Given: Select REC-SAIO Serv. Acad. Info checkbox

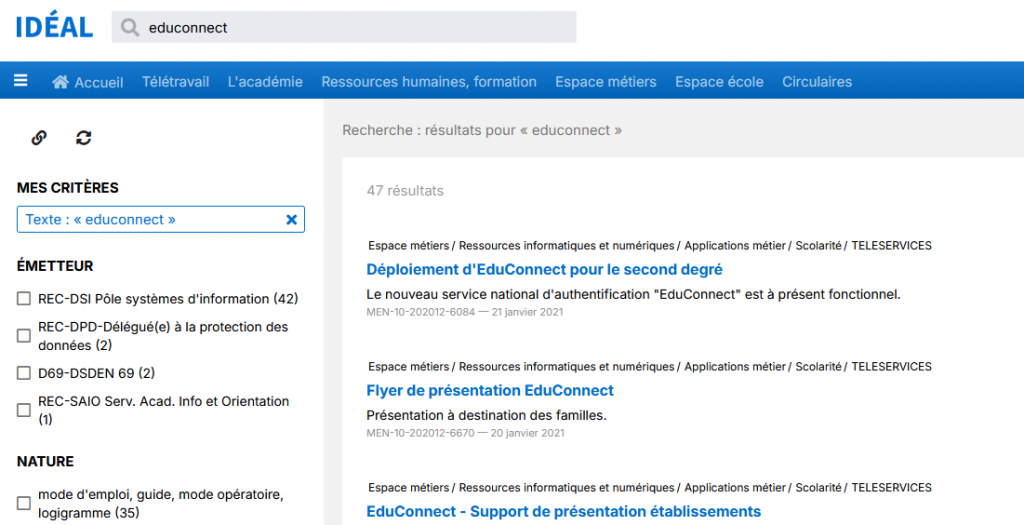Looking at the screenshot, I should click(x=24, y=410).
